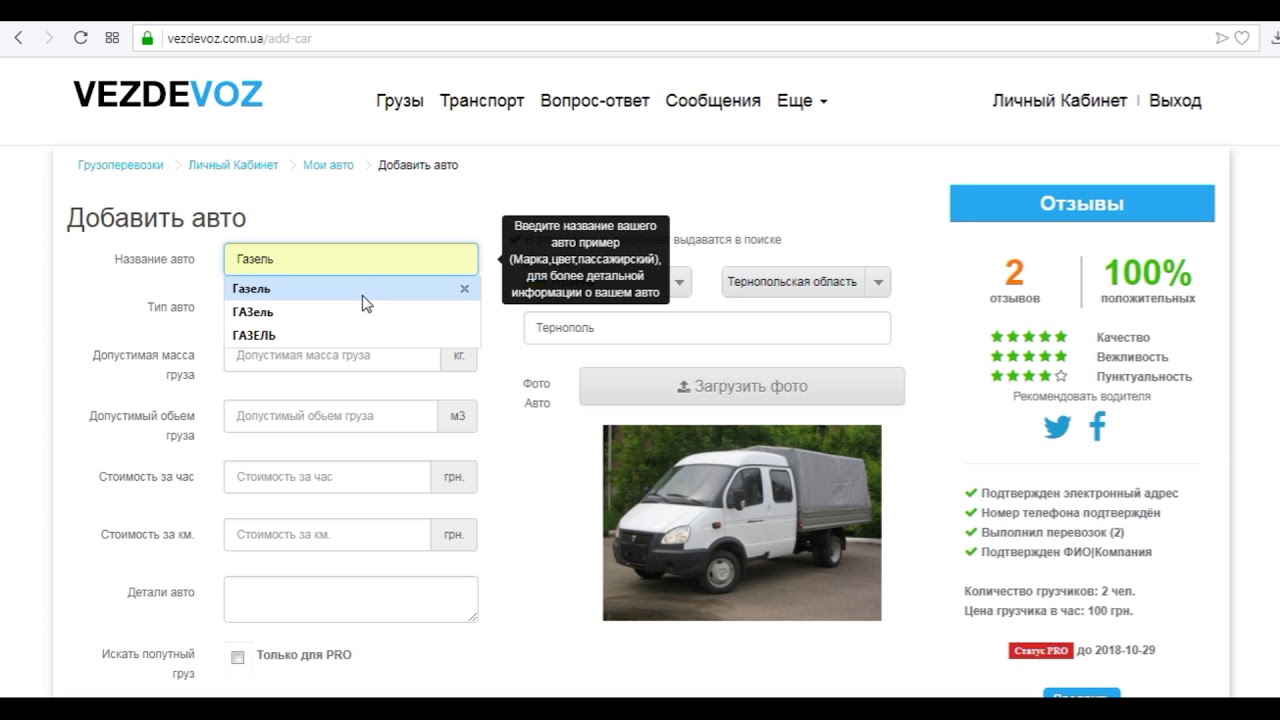Follow the Мои авто breadcrumb
The height and width of the screenshot is (720, 1280).
[328, 165]
